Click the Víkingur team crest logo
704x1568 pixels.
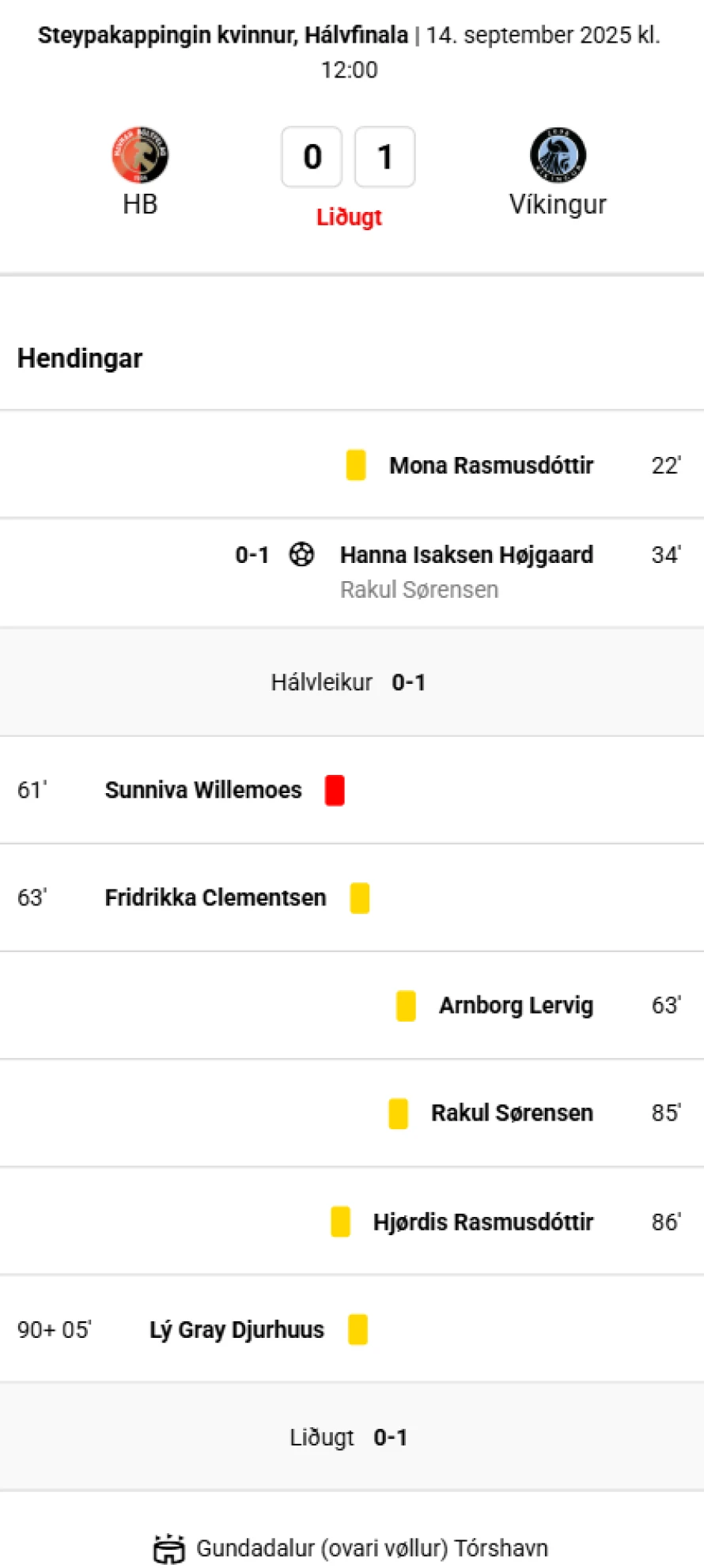pos(558,154)
